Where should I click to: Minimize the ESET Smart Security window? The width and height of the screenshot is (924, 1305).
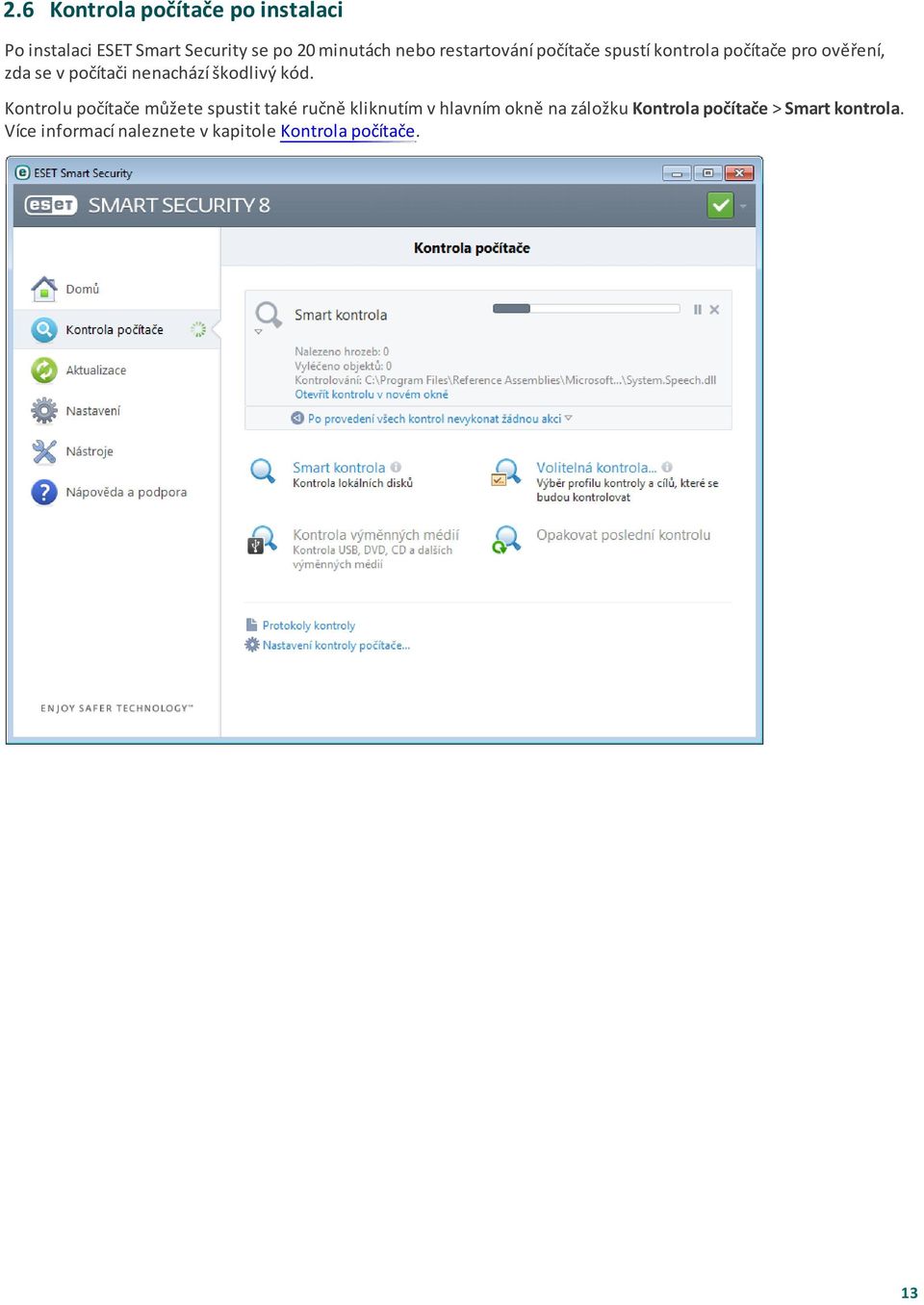pyautogui.click(x=677, y=173)
